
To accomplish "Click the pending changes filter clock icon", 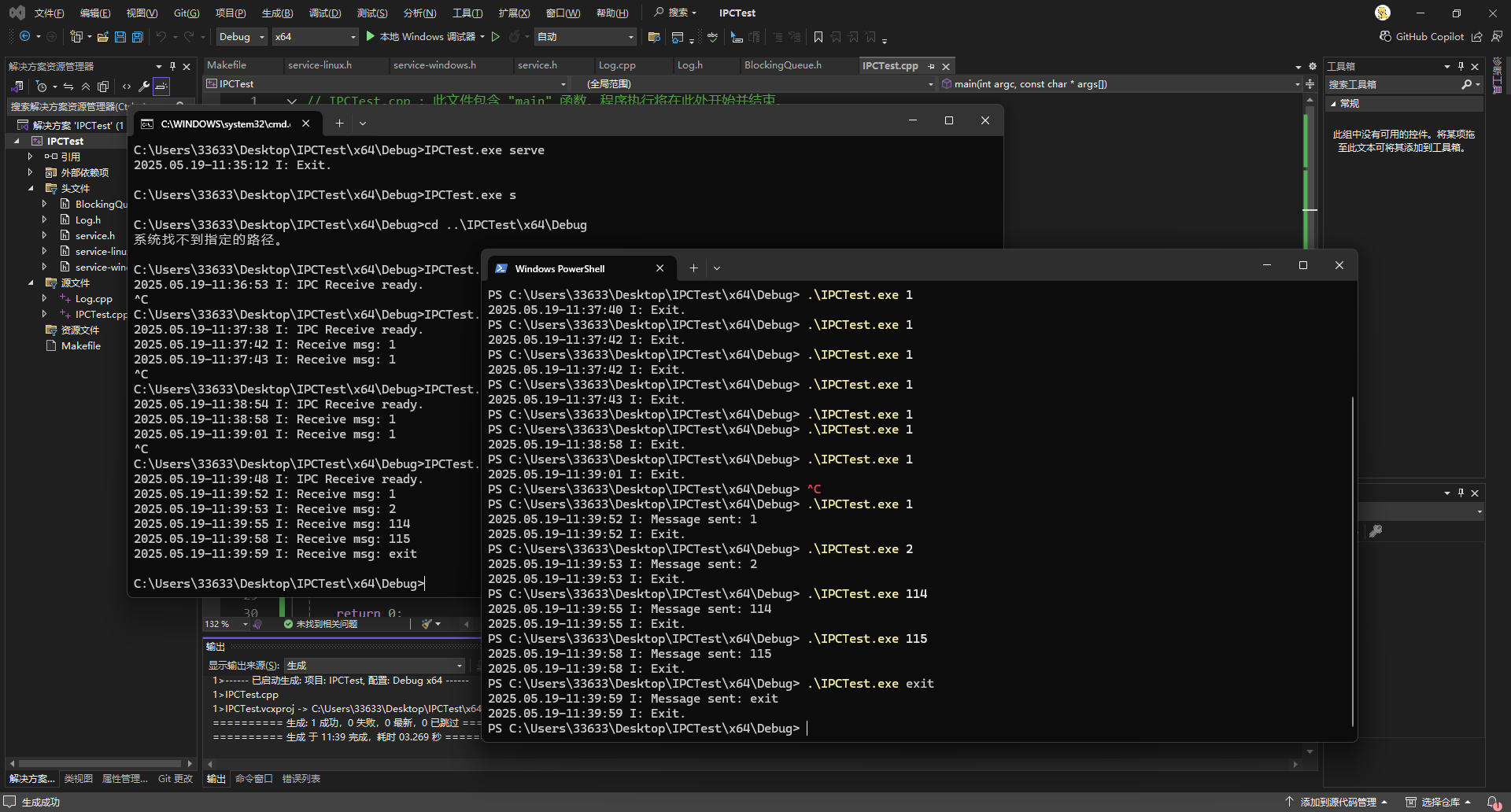I will point(42,86).
